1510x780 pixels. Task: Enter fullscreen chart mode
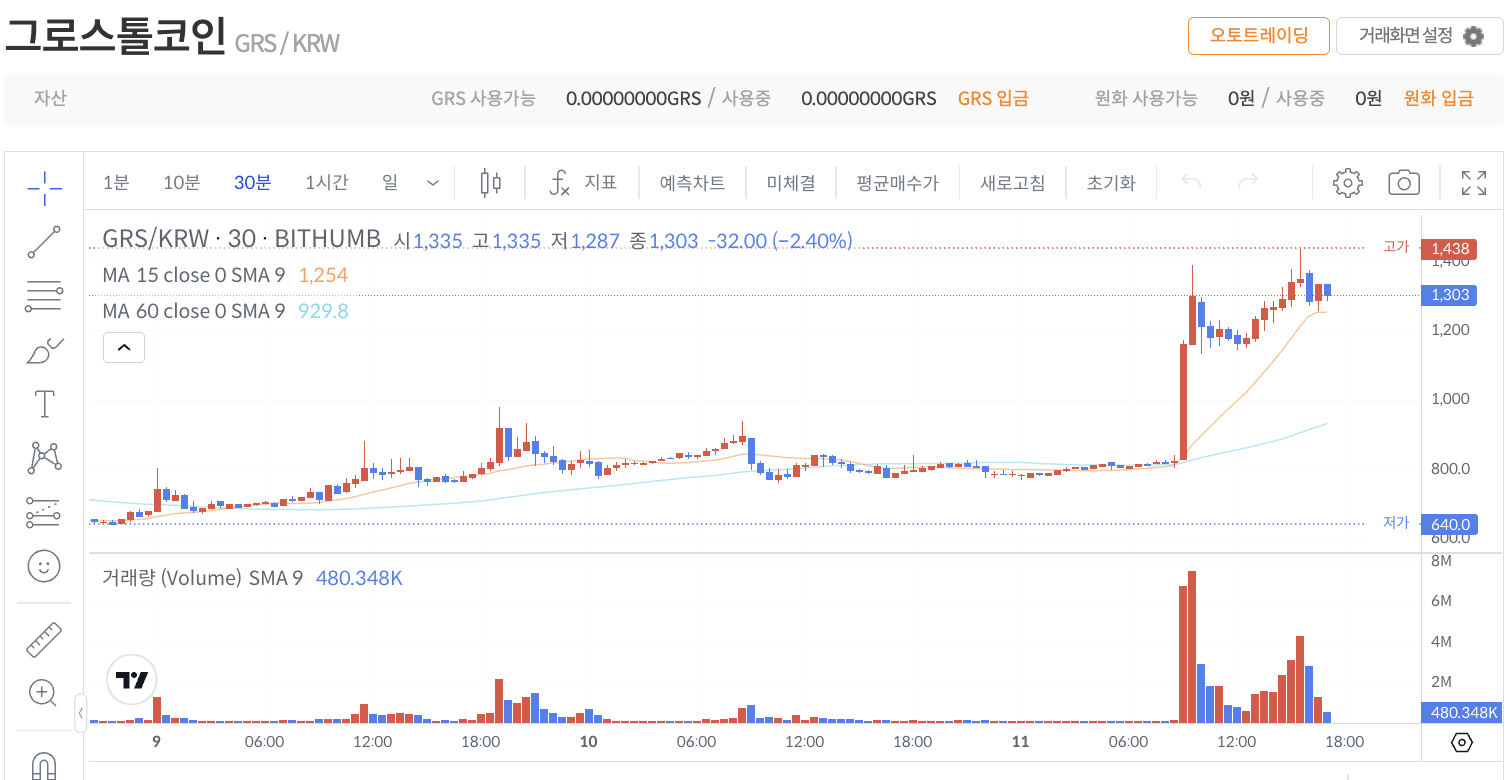pyautogui.click(x=1473, y=182)
